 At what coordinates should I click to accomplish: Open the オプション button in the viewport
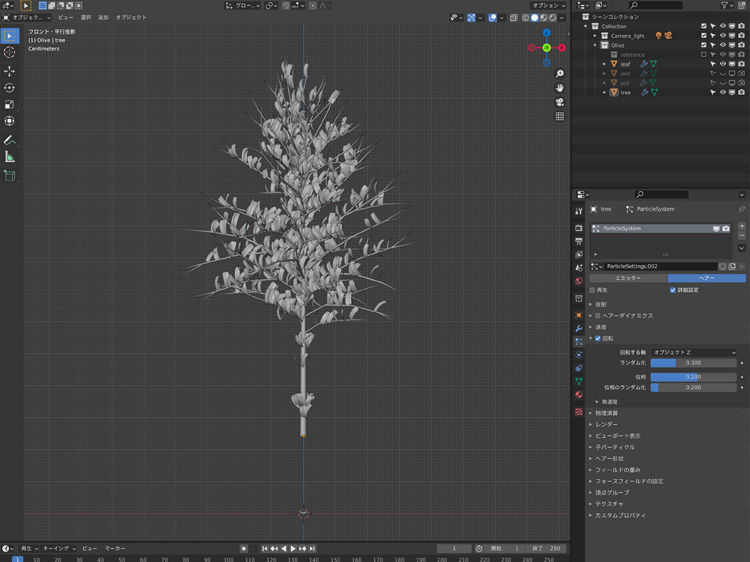point(548,5)
